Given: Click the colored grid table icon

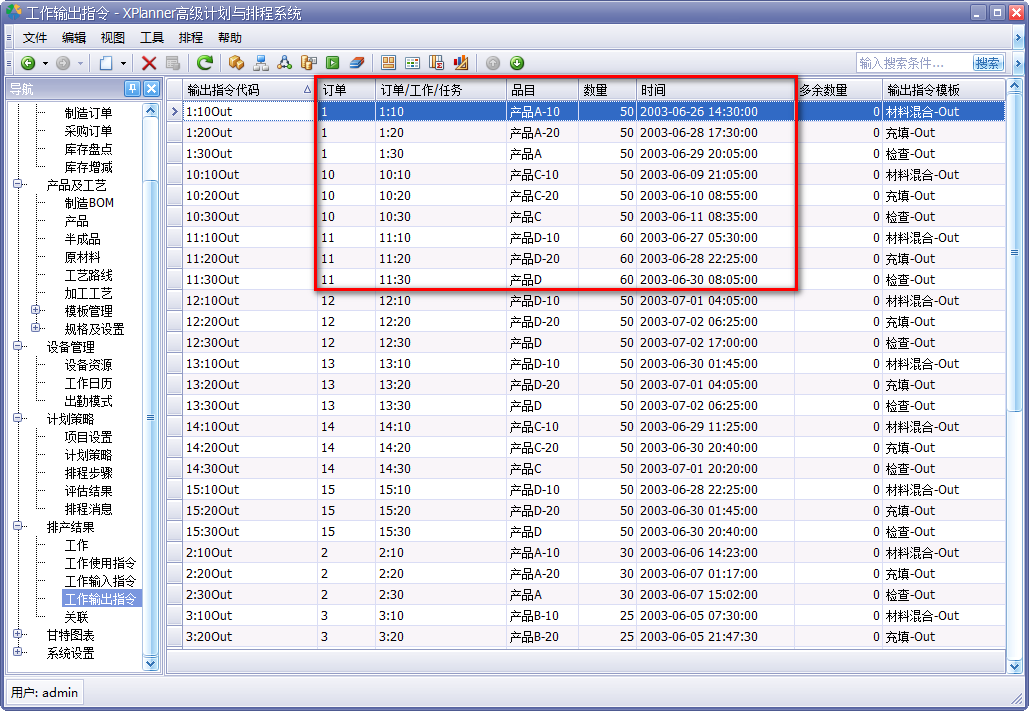Looking at the screenshot, I should 412,63.
